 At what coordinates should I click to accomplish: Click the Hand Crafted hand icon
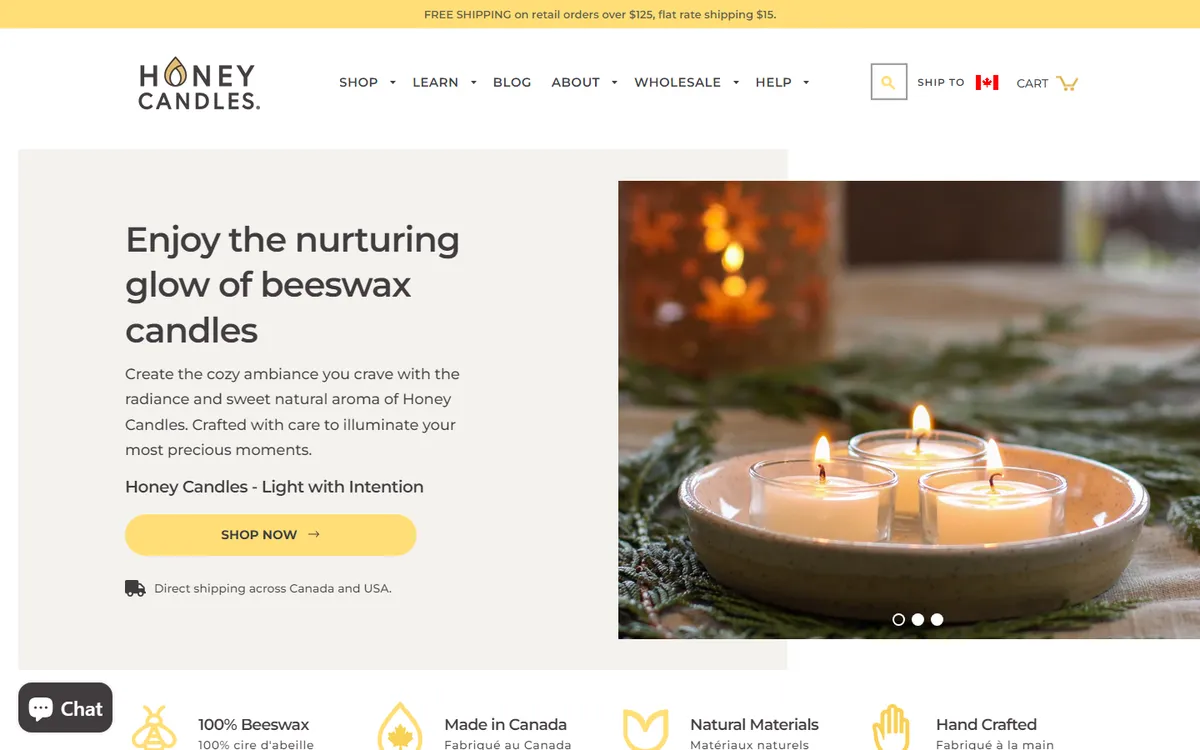click(890, 727)
